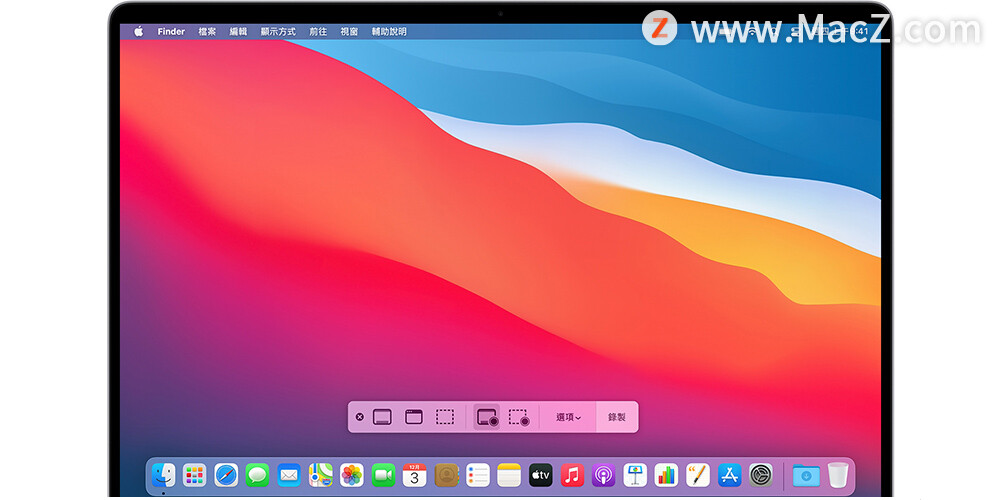Image resolution: width=1000 pixels, height=500 pixels.
Task: Open Reminders from the Dock
Action: [478, 475]
